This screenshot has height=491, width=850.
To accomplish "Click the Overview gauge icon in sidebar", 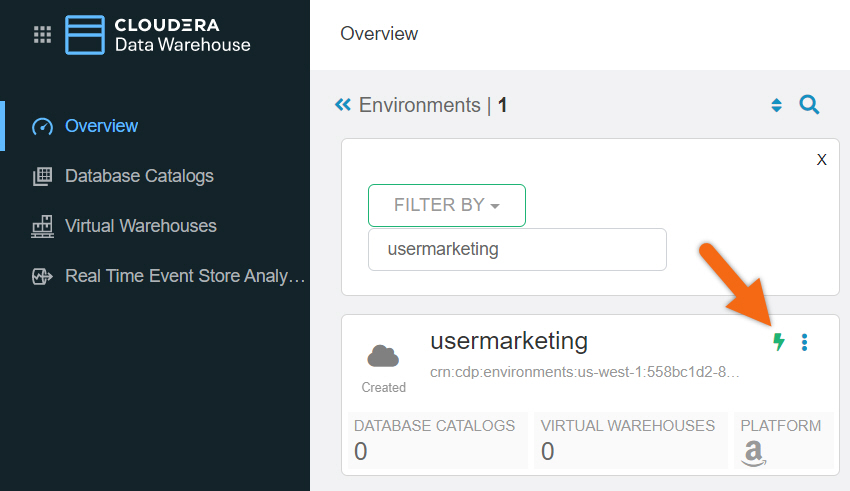I will point(42,126).
